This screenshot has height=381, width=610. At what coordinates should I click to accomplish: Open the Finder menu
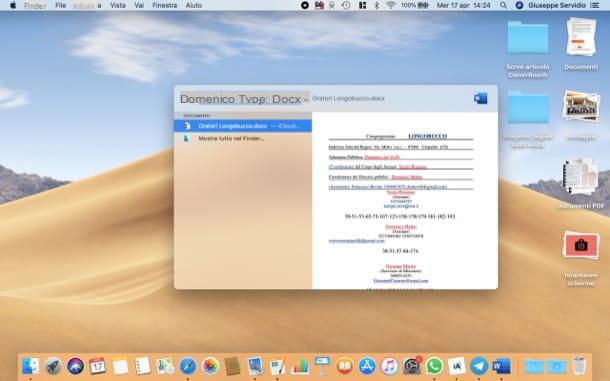tap(35, 5)
